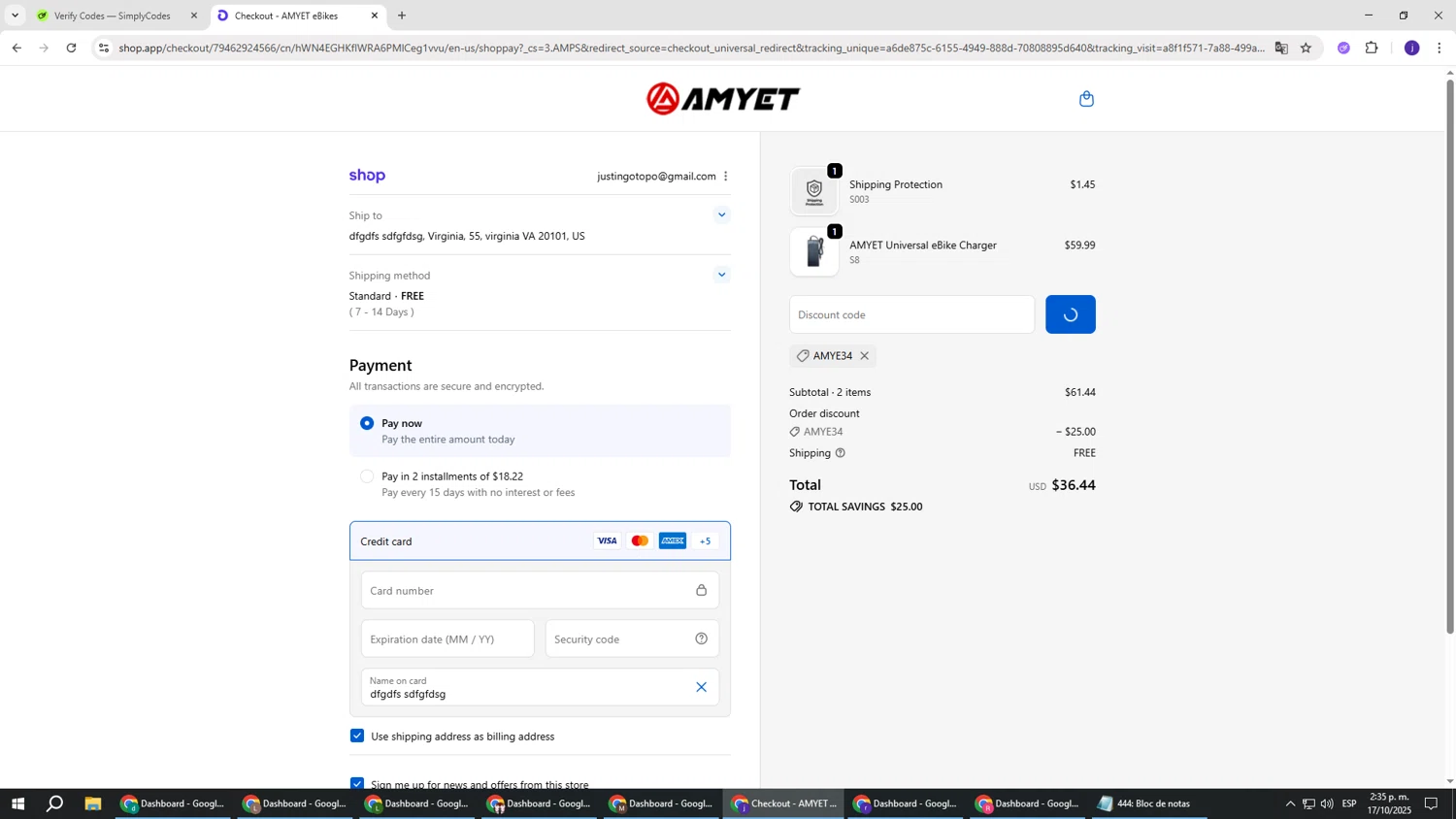Screen dimensions: 1456x819
Task: Click the page vertical scrollbar
Action: click(x=1450, y=357)
